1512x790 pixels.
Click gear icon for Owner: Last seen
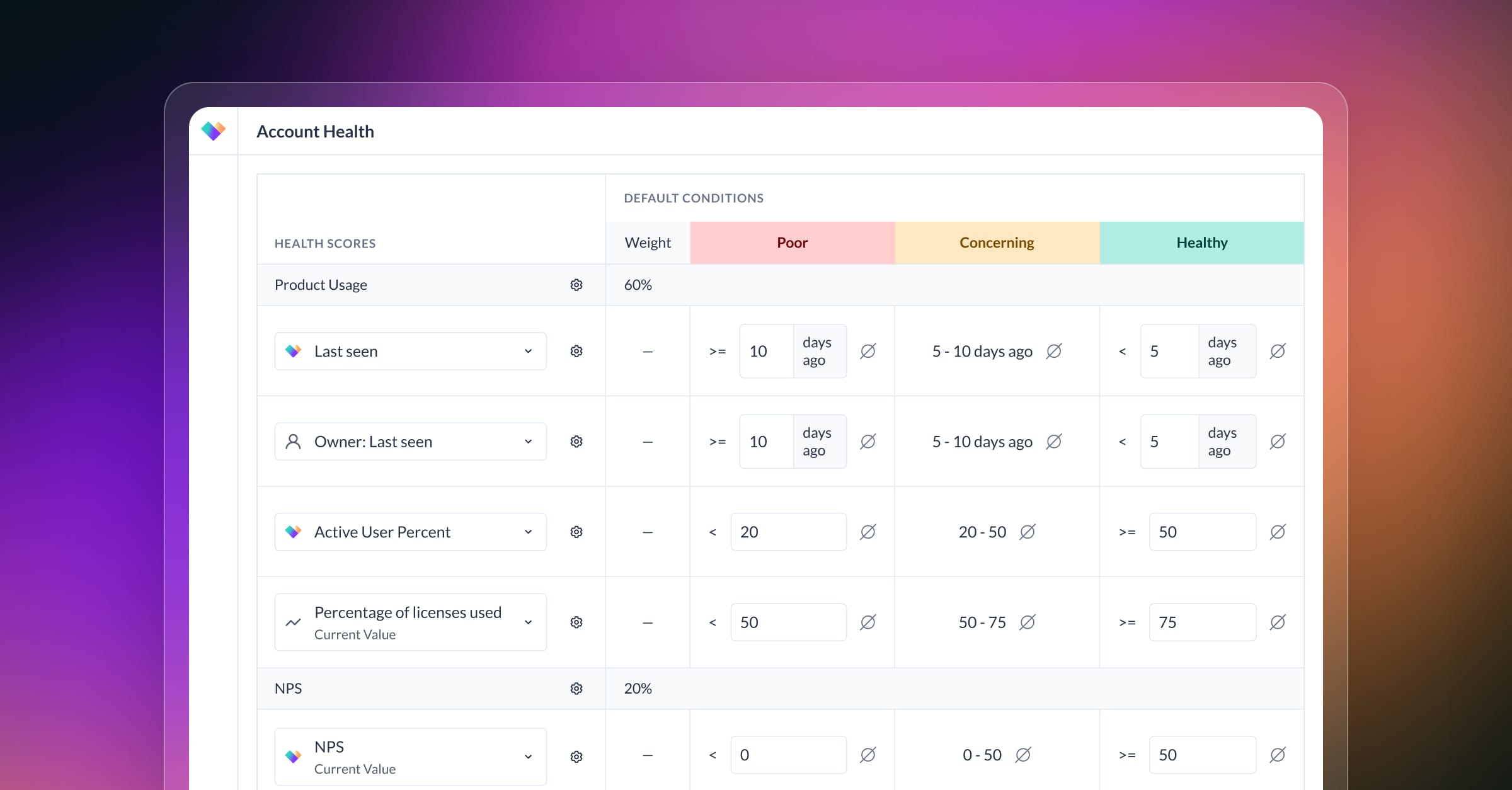[x=576, y=442]
